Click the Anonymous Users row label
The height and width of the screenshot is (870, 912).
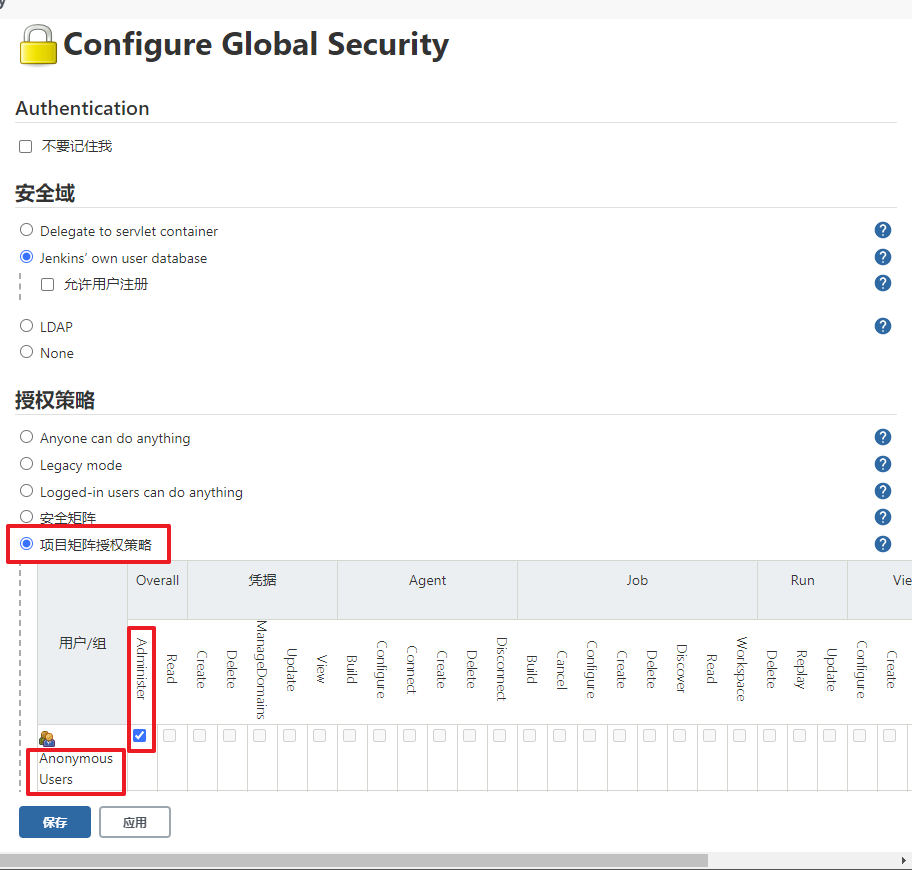coord(76,769)
